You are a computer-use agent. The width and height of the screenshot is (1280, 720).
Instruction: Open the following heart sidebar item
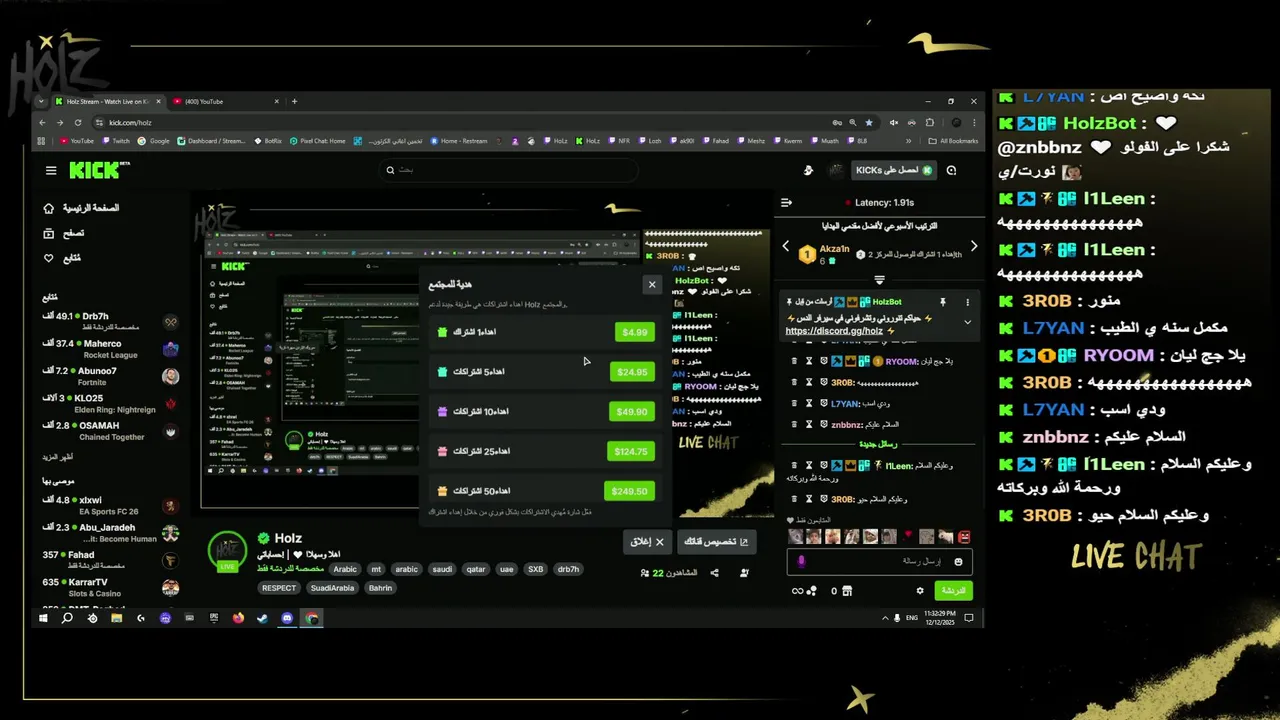click(x=61, y=258)
